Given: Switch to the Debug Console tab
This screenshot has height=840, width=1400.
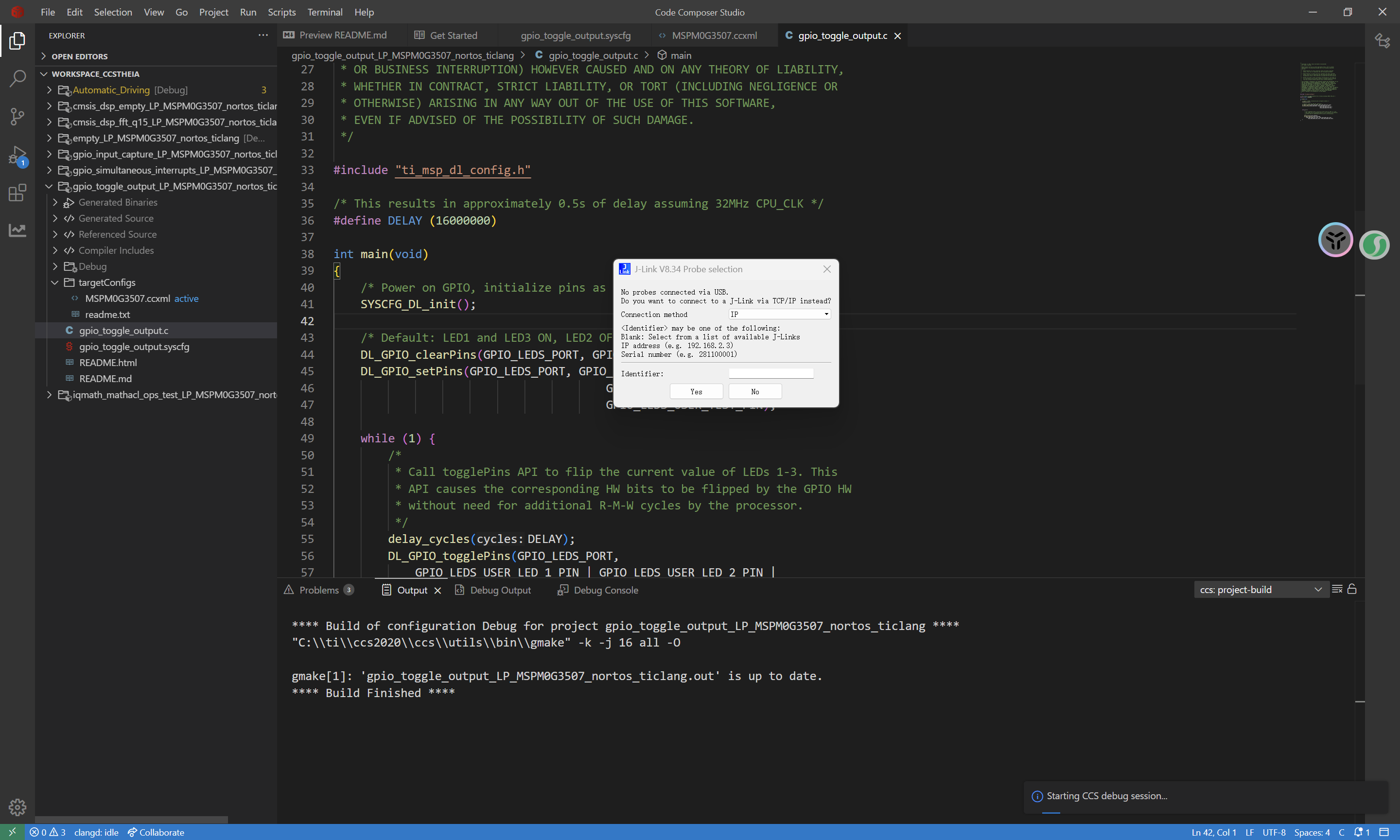Looking at the screenshot, I should [605, 590].
